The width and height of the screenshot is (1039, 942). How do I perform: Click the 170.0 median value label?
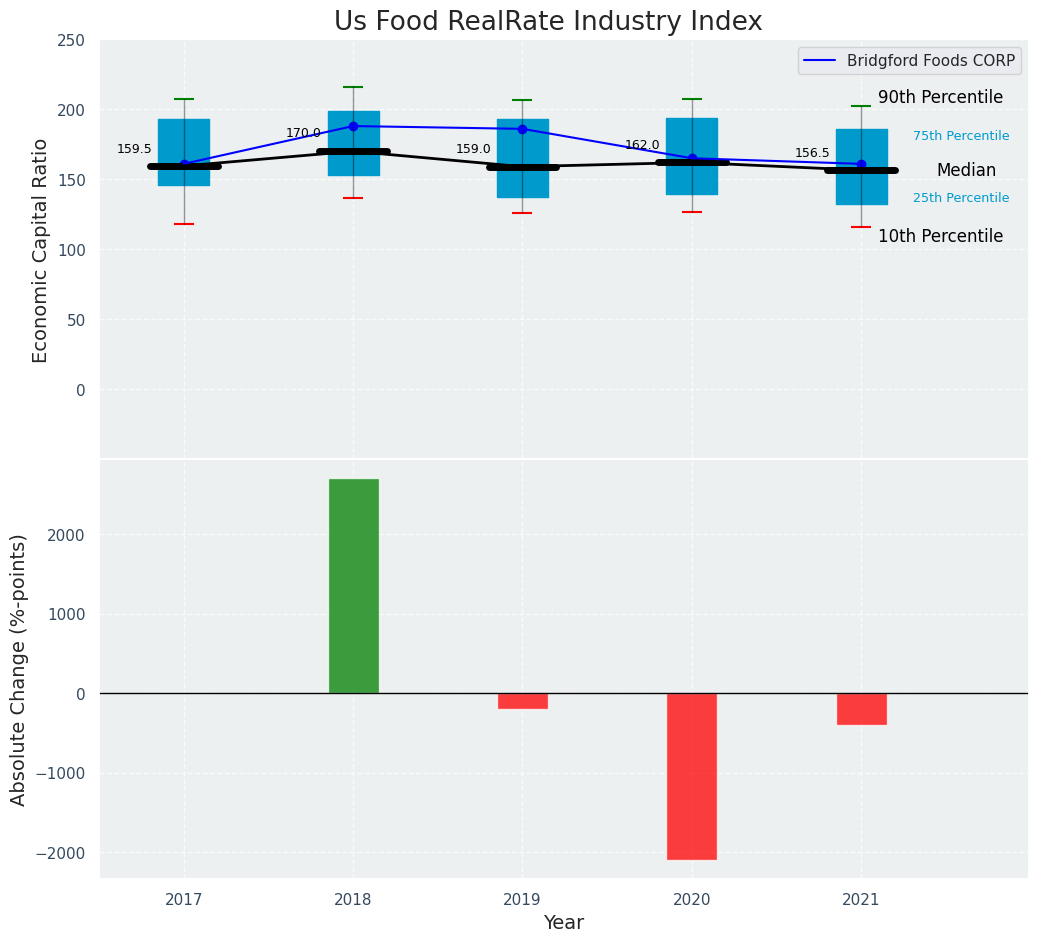pos(303,134)
